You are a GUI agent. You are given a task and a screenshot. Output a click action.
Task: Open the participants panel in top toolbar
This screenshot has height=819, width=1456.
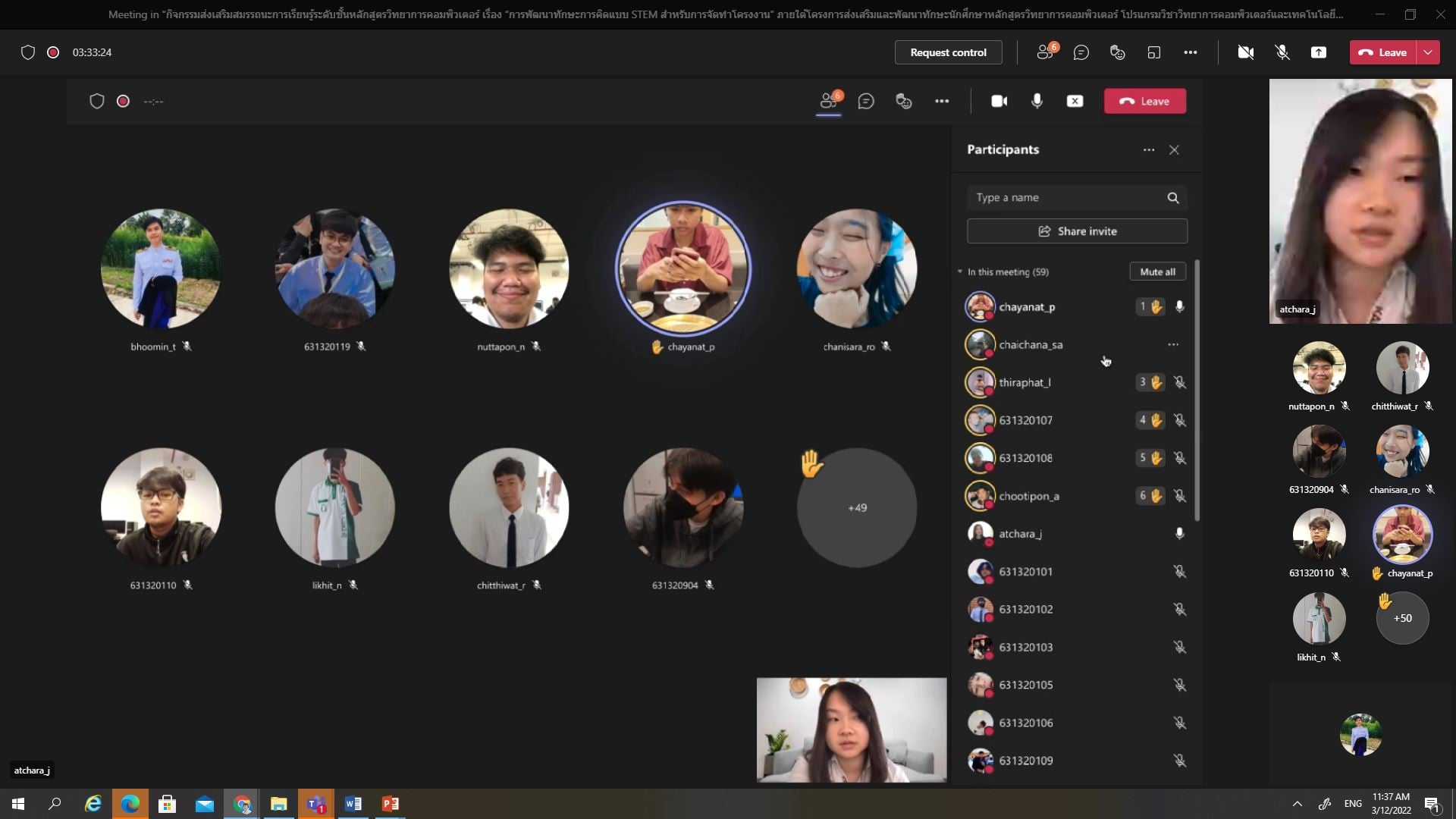click(x=1045, y=52)
